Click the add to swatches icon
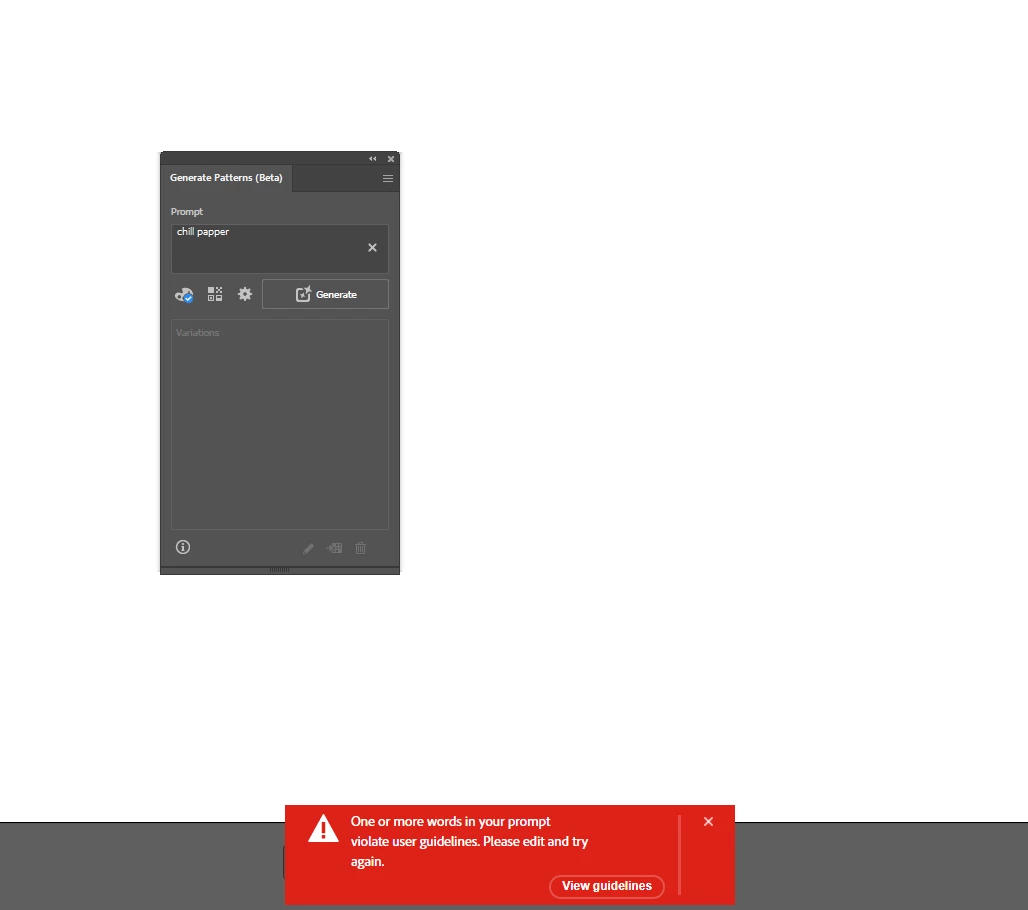The width and height of the screenshot is (1028, 910). tap(334, 547)
